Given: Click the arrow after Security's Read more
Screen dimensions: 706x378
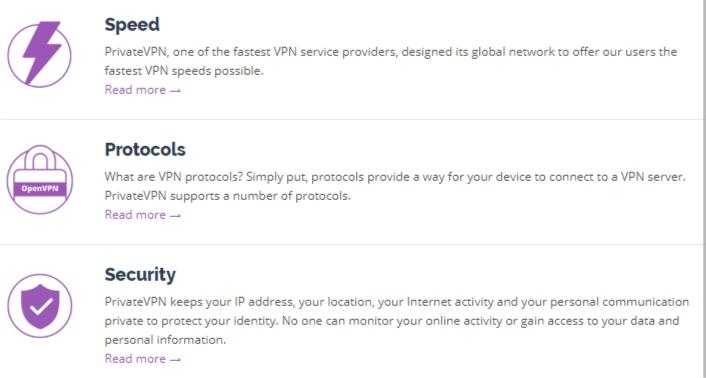Looking at the screenshot, I should click(176, 360).
